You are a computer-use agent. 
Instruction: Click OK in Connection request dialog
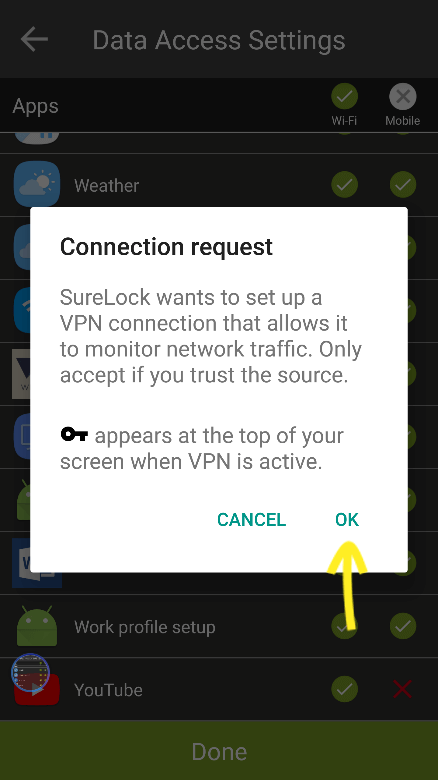tap(347, 519)
